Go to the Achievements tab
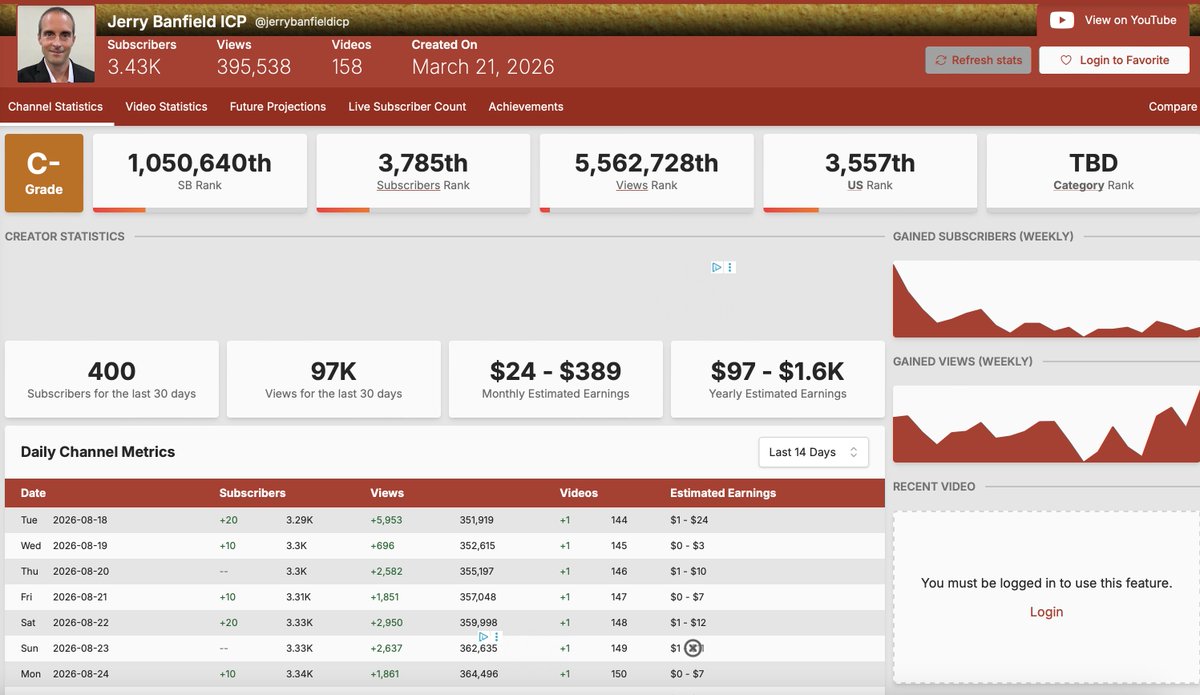Image resolution: width=1200 pixels, height=695 pixels. tap(526, 106)
